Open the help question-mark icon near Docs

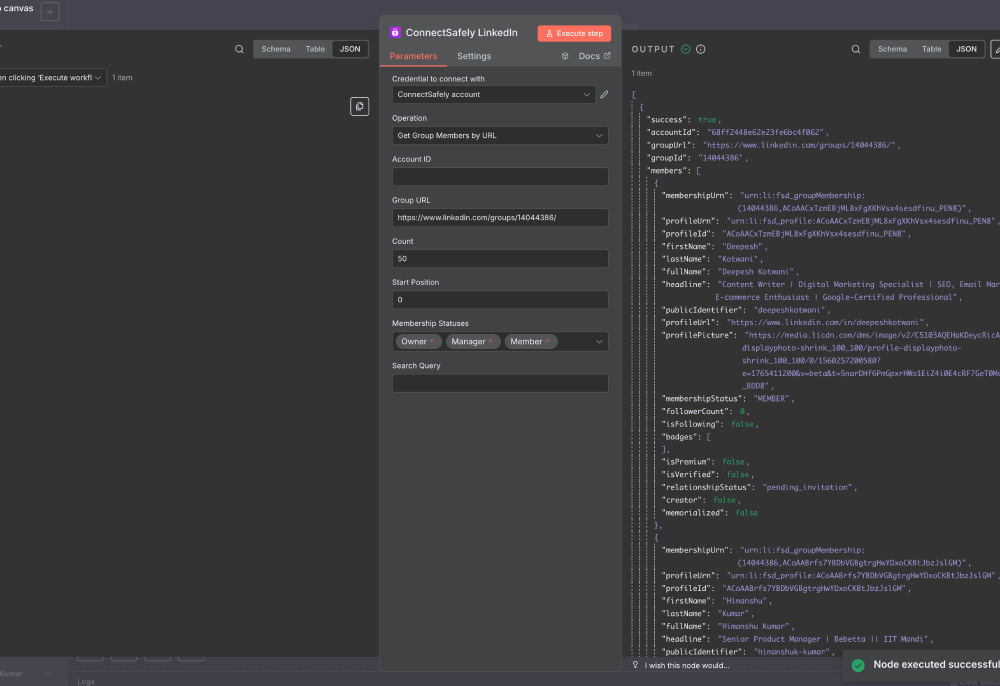click(565, 56)
